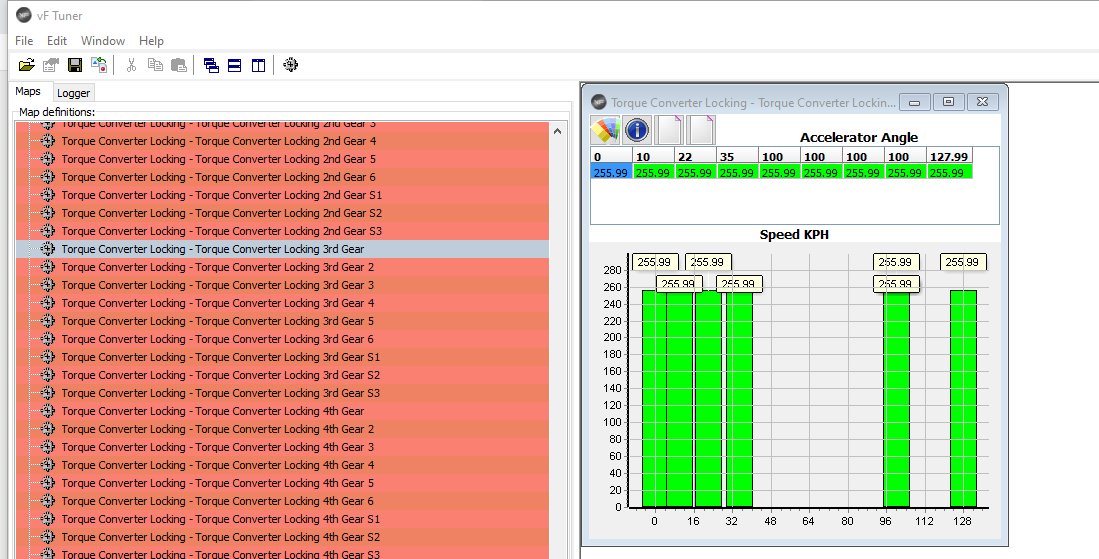The height and width of the screenshot is (559, 1099).
Task: Click the crosshair icon beside 3rd Gear 5
Action: [x=48, y=321]
